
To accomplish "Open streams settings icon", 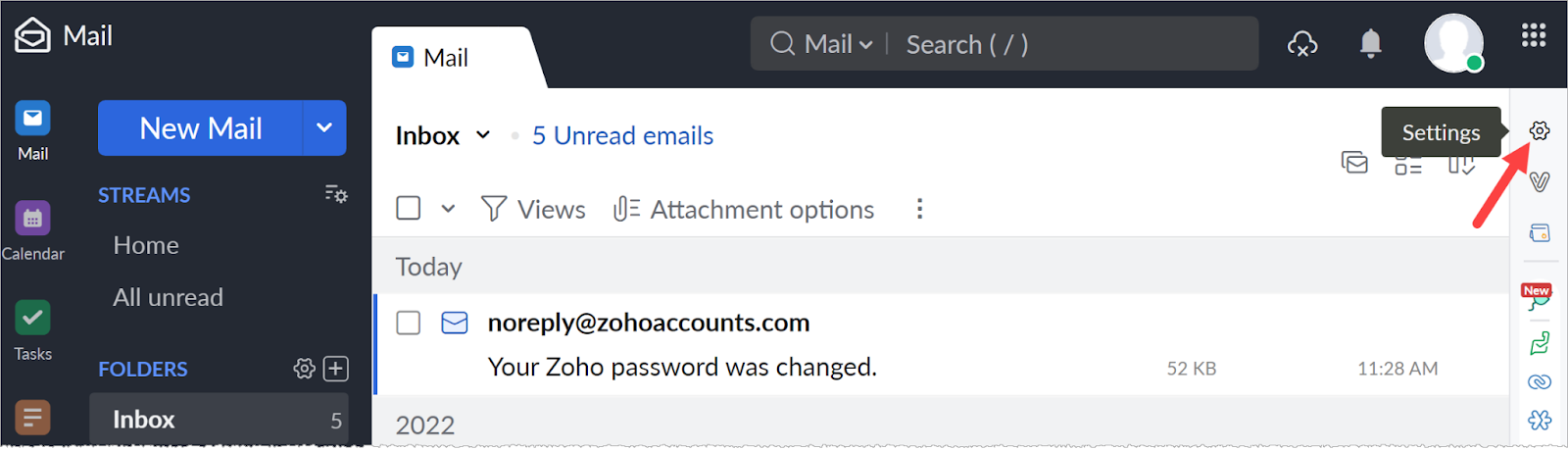I will (336, 194).
